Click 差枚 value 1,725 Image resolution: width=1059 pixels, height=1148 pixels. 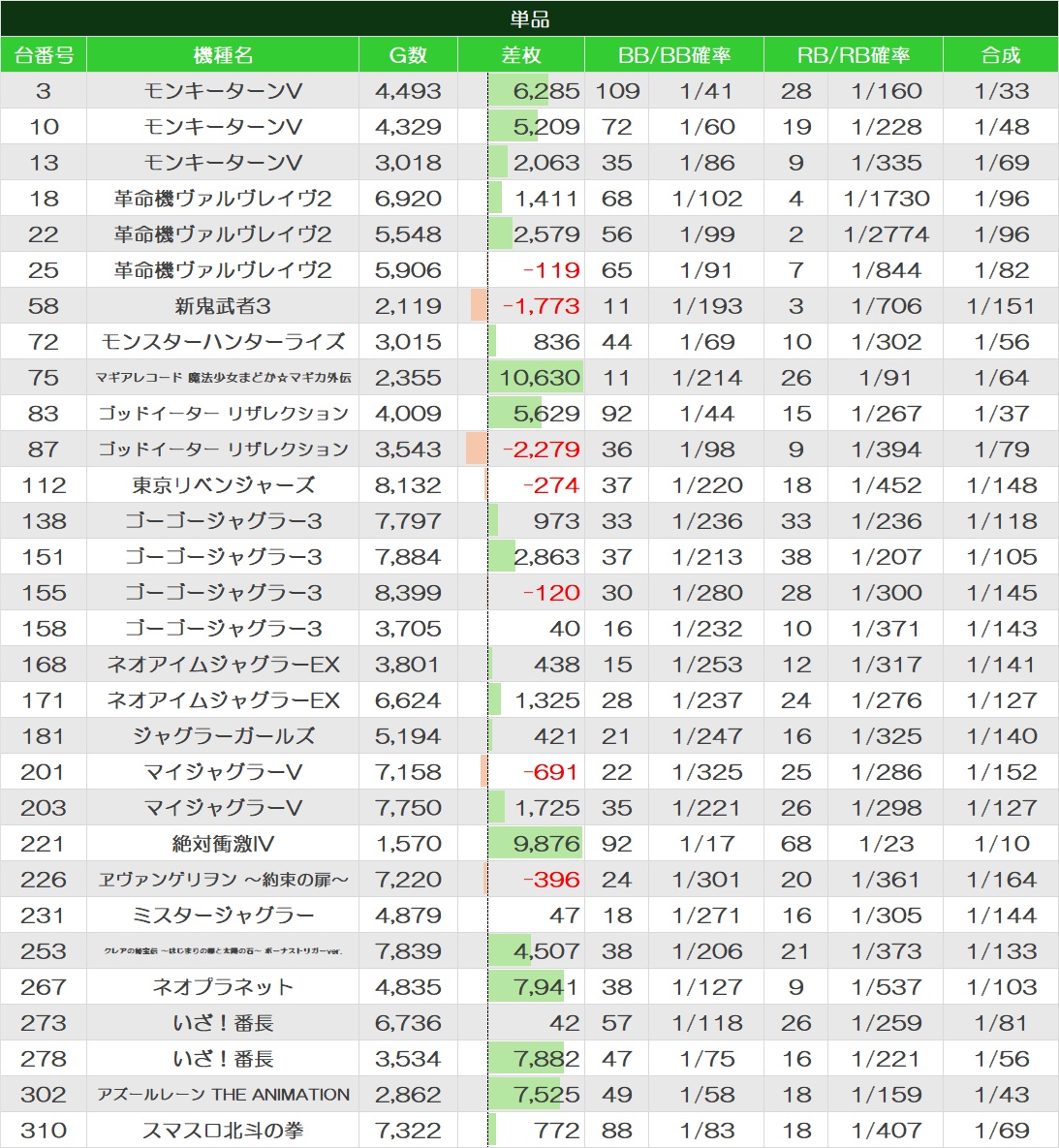(x=547, y=808)
